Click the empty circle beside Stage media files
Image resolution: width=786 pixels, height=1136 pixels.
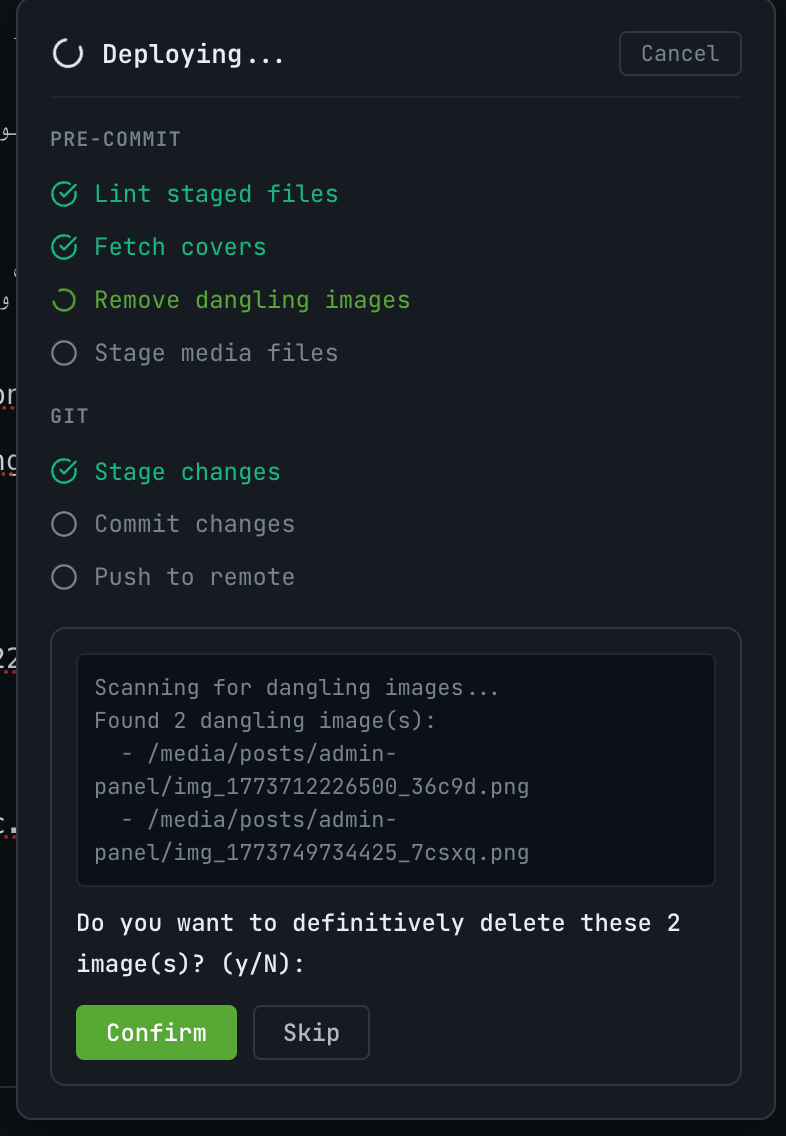(x=63, y=353)
